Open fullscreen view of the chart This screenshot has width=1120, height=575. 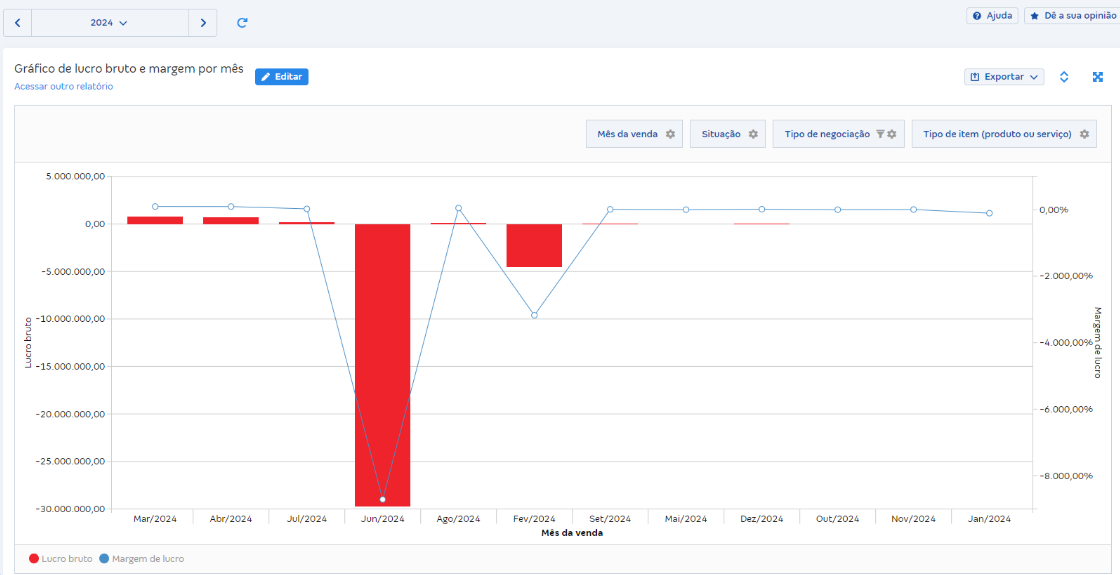(x=1097, y=77)
